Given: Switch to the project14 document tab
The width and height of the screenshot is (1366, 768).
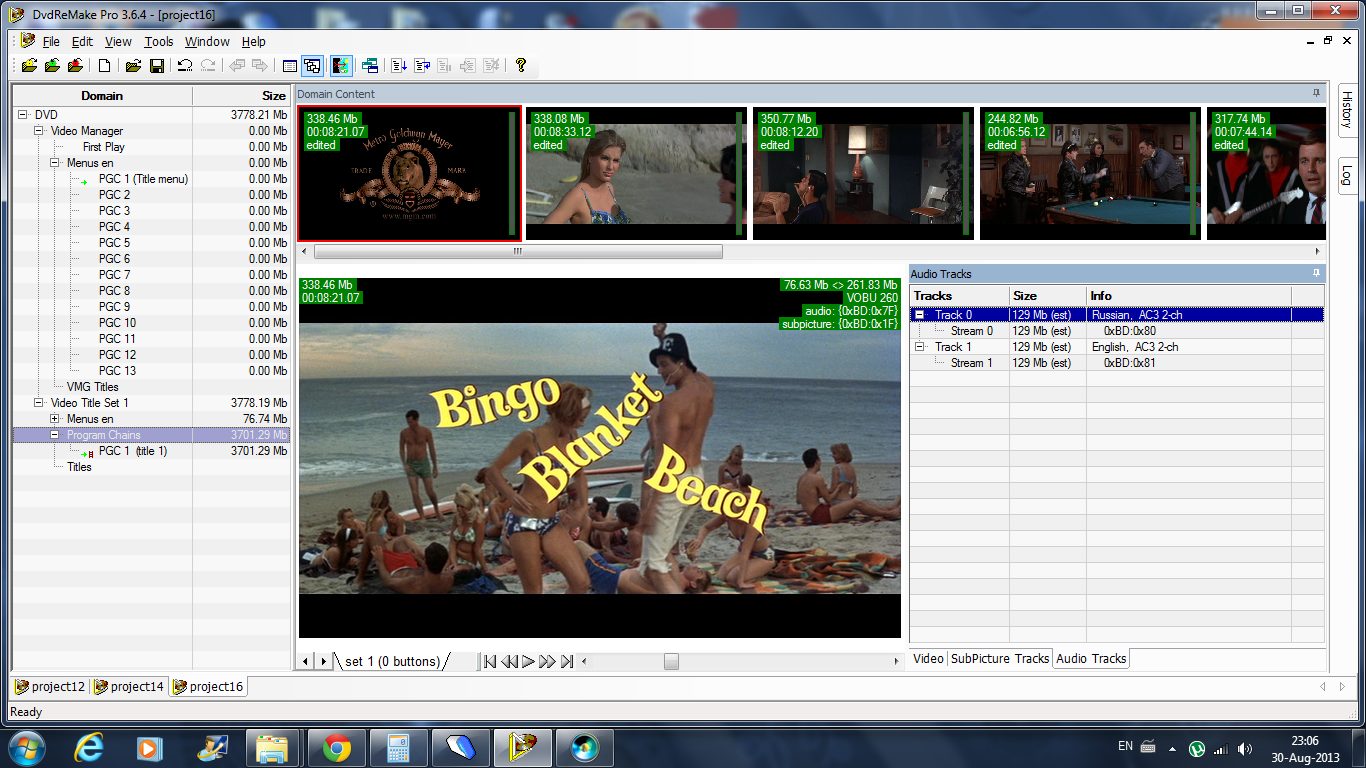Looking at the screenshot, I should pyautogui.click(x=129, y=687).
